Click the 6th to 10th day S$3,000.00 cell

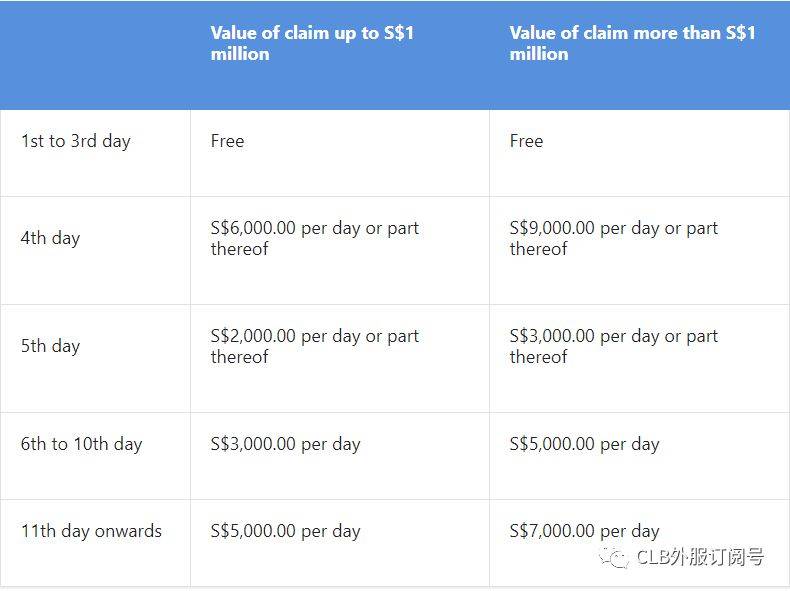[x=285, y=444]
